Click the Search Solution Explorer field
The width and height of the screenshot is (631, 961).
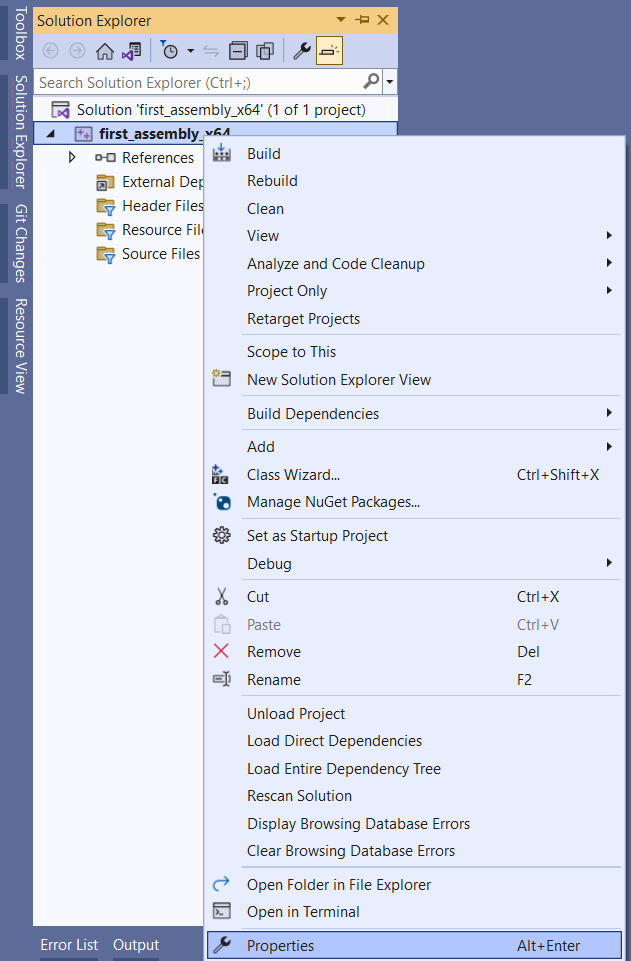point(198,82)
